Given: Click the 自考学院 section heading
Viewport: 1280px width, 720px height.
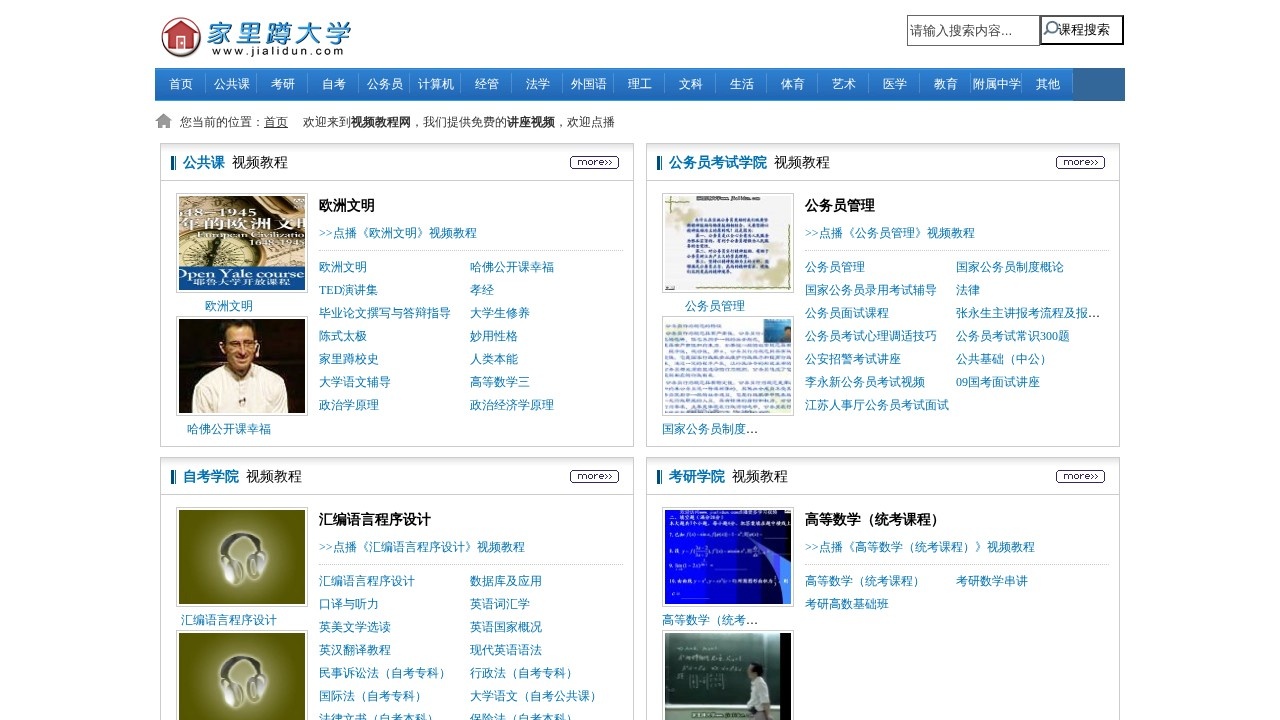Looking at the screenshot, I should pyautogui.click(x=211, y=476).
